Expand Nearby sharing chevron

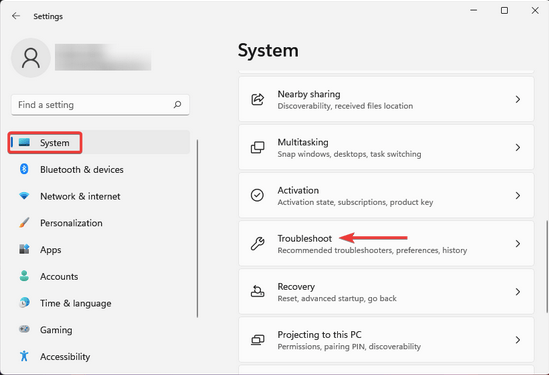[x=518, y=99]
